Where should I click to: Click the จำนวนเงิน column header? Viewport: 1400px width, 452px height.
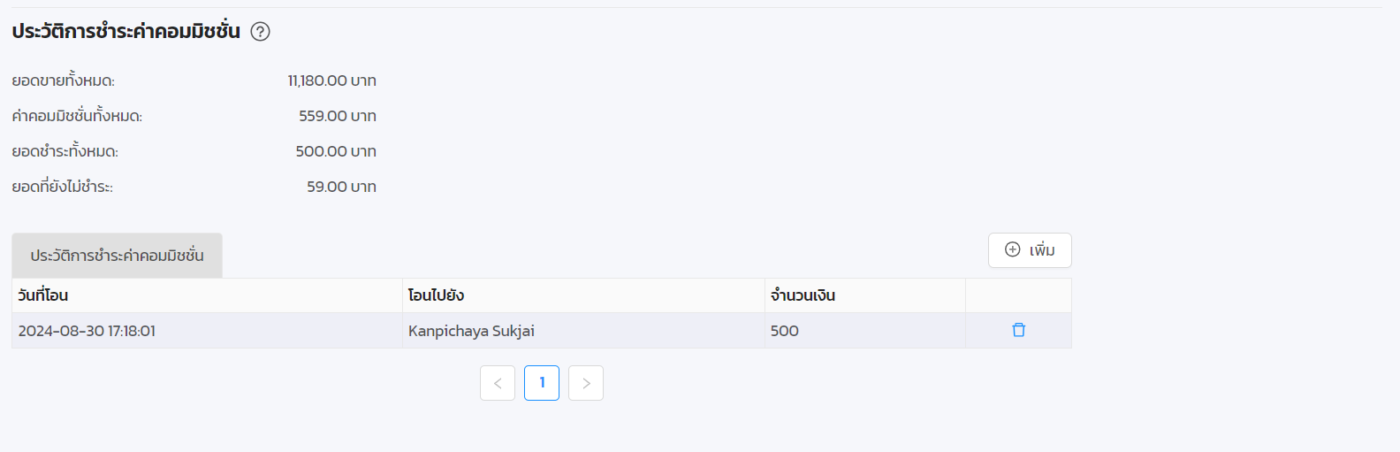[803, 296]
